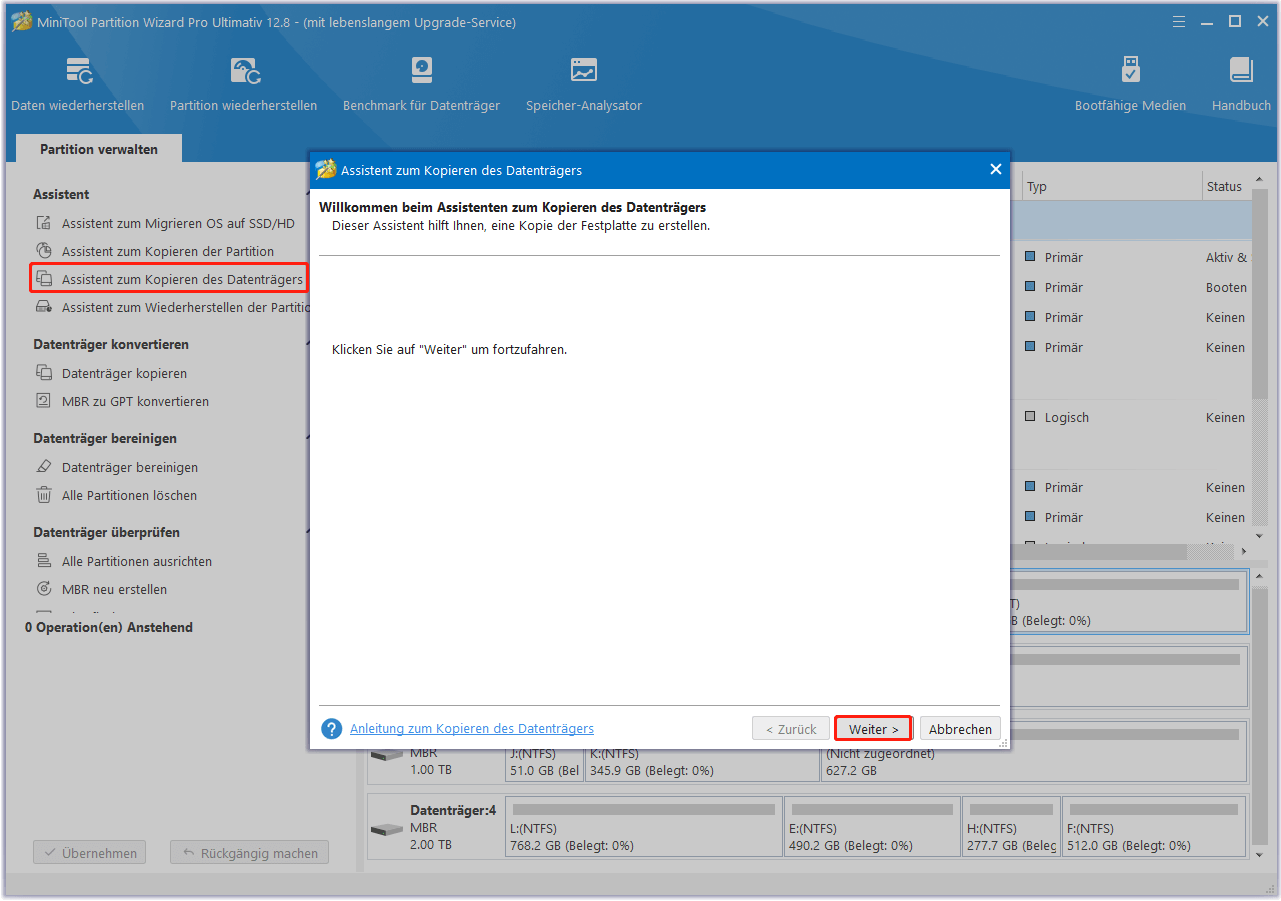The image size is (1281, 901).
Task: Click Assistent zum Migrieren OS auf SSD/HD
Action: [x=178, y=223]
